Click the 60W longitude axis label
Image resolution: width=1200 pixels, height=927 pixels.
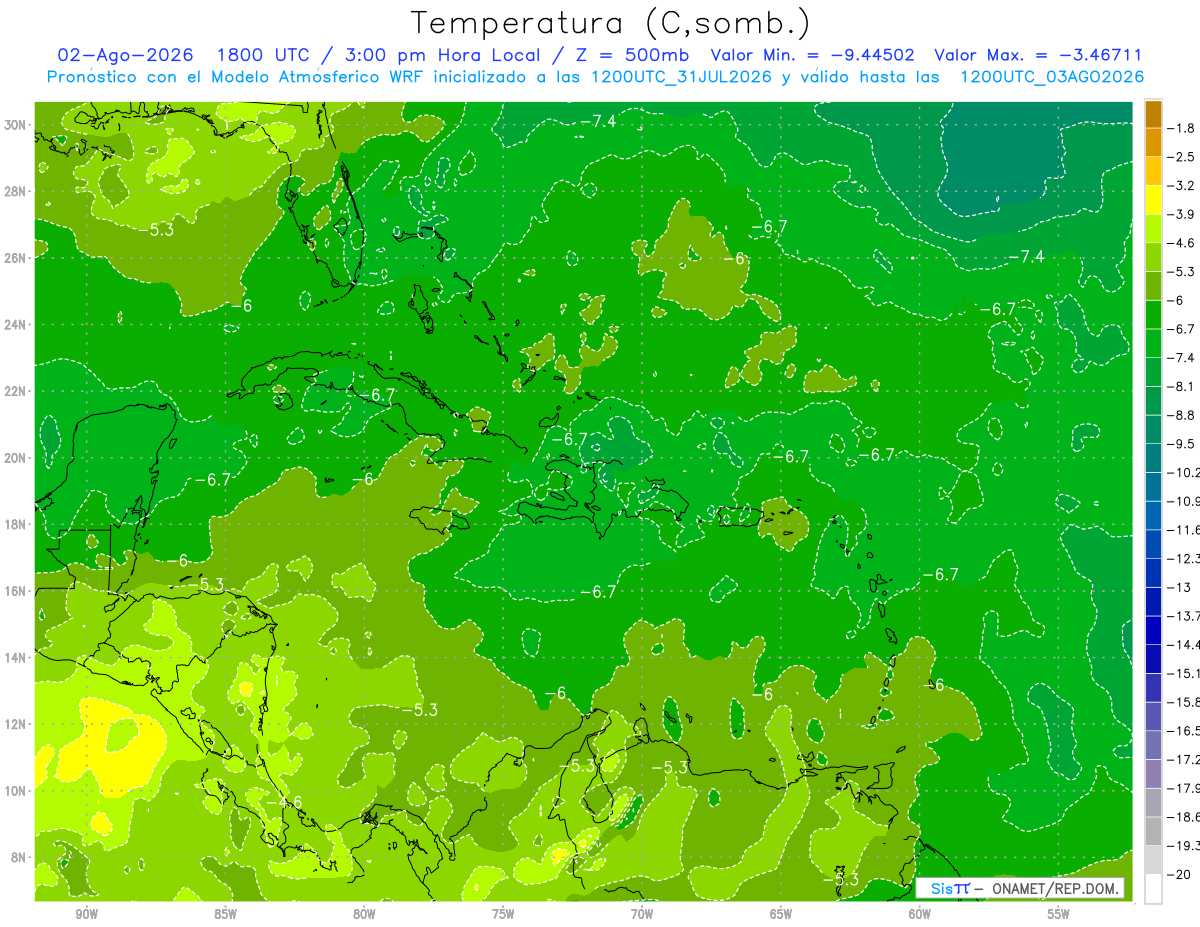[x=921, y=914]
